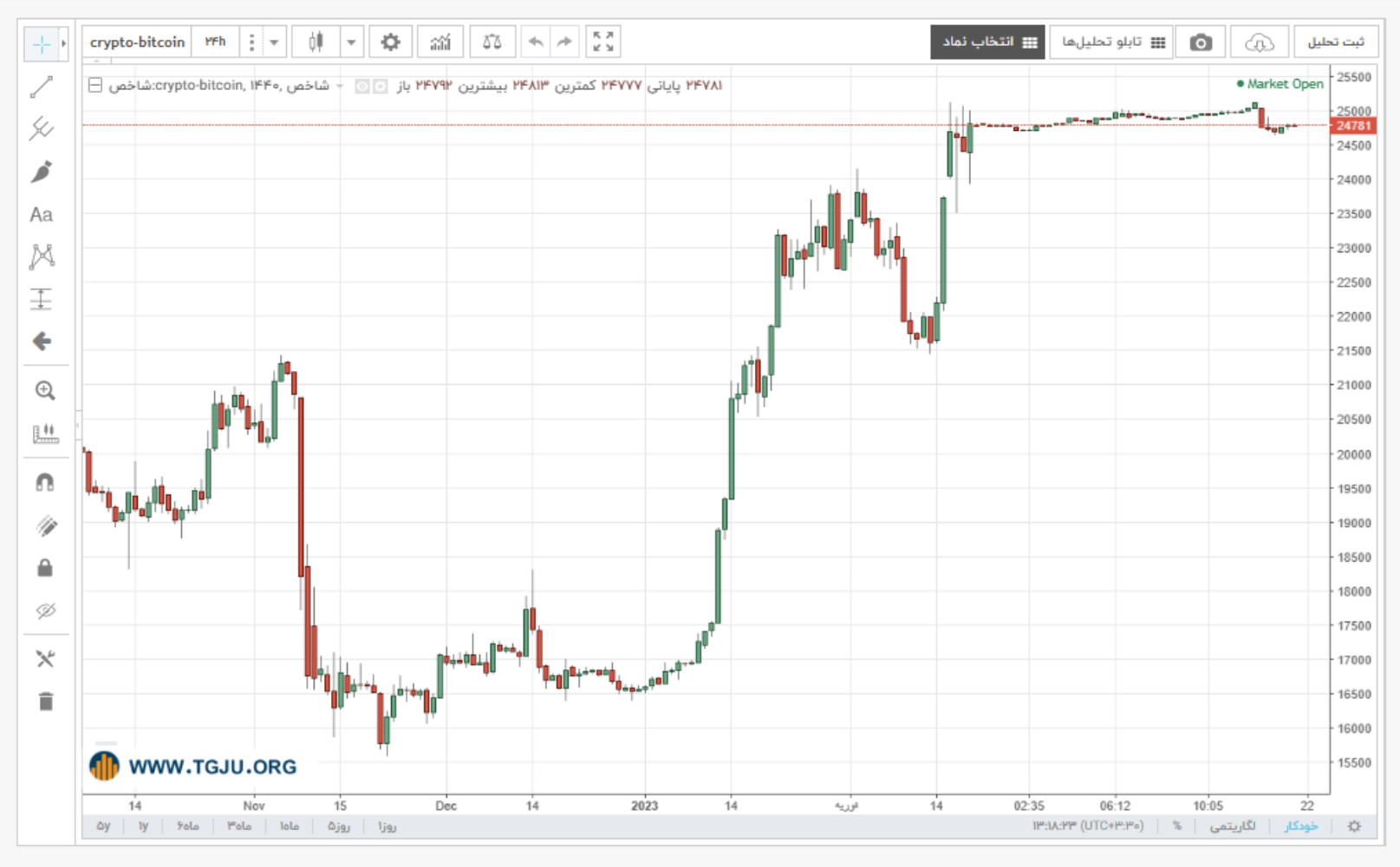Enter fullscreen chart mode
The image size is (1400, 867).
pyautogui.click(x=603, y=42)
